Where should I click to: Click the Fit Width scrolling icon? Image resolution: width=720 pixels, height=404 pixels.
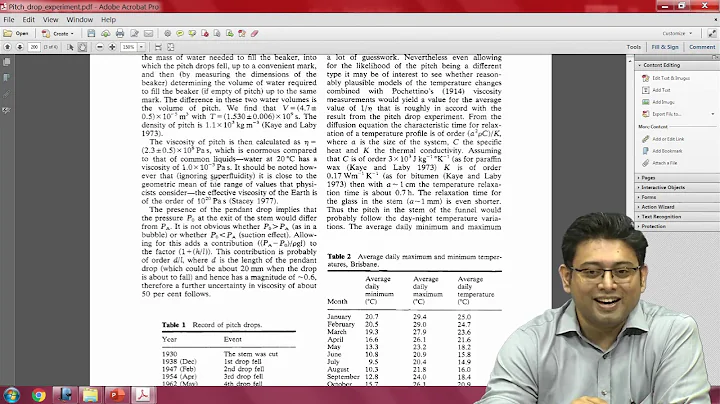click(x=158, y=47)
